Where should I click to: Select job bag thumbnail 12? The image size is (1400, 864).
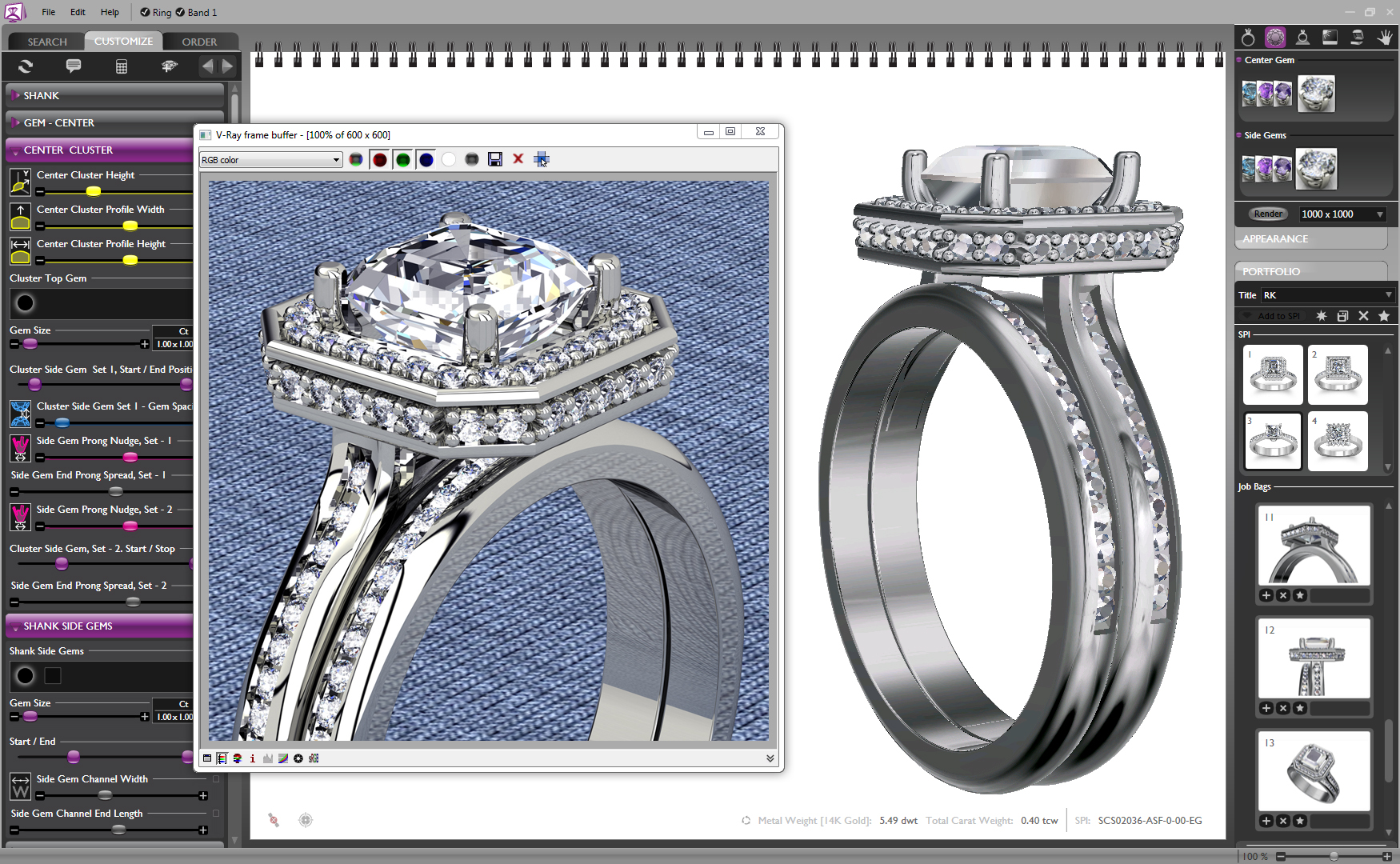[1314, 658]
